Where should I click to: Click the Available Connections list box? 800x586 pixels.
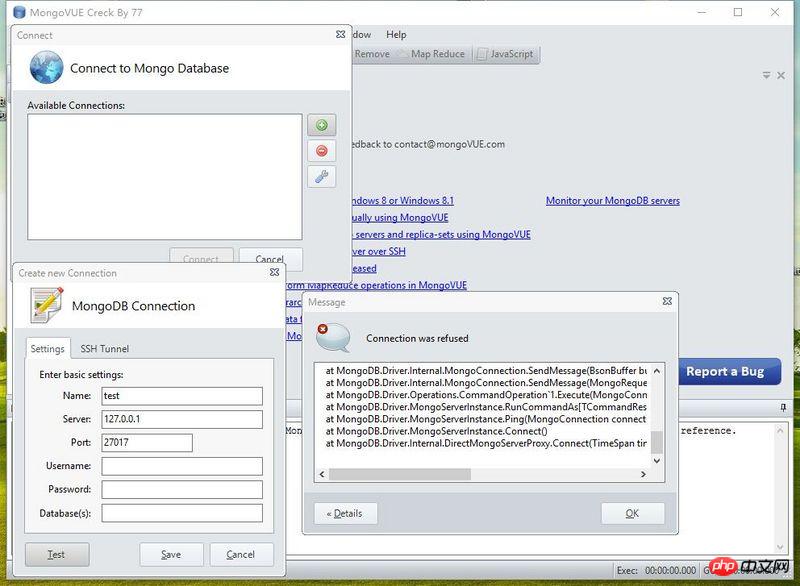pyautogui.click(x=165, y=176)
